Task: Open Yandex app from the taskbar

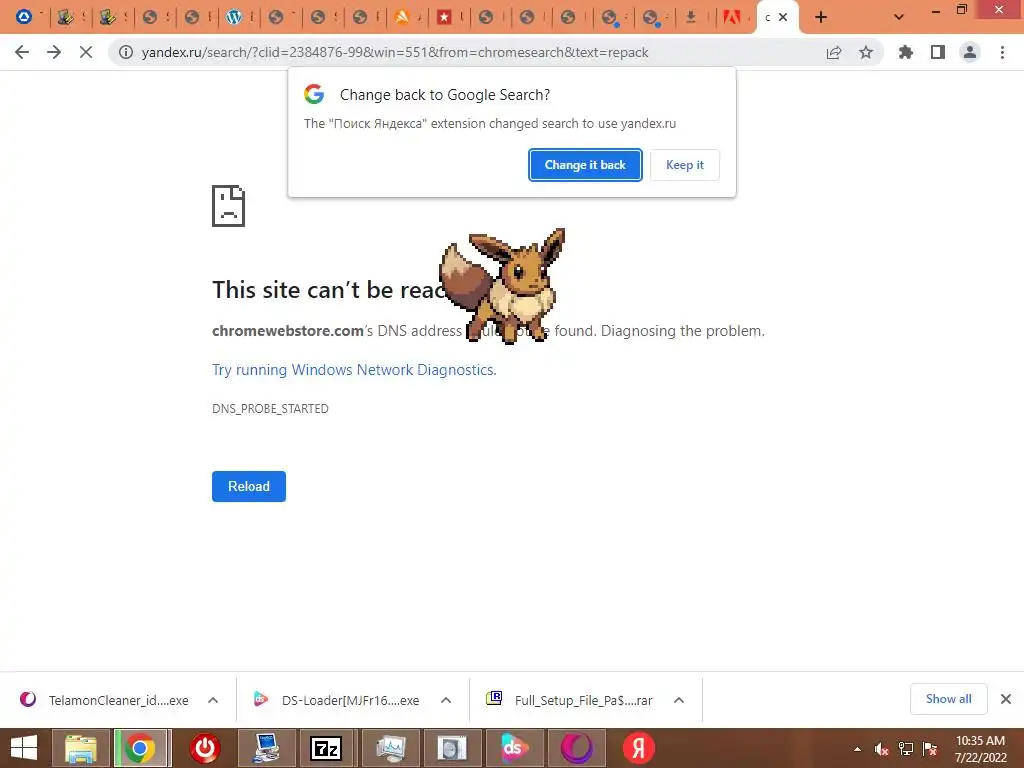Action: tap(639, 748)
